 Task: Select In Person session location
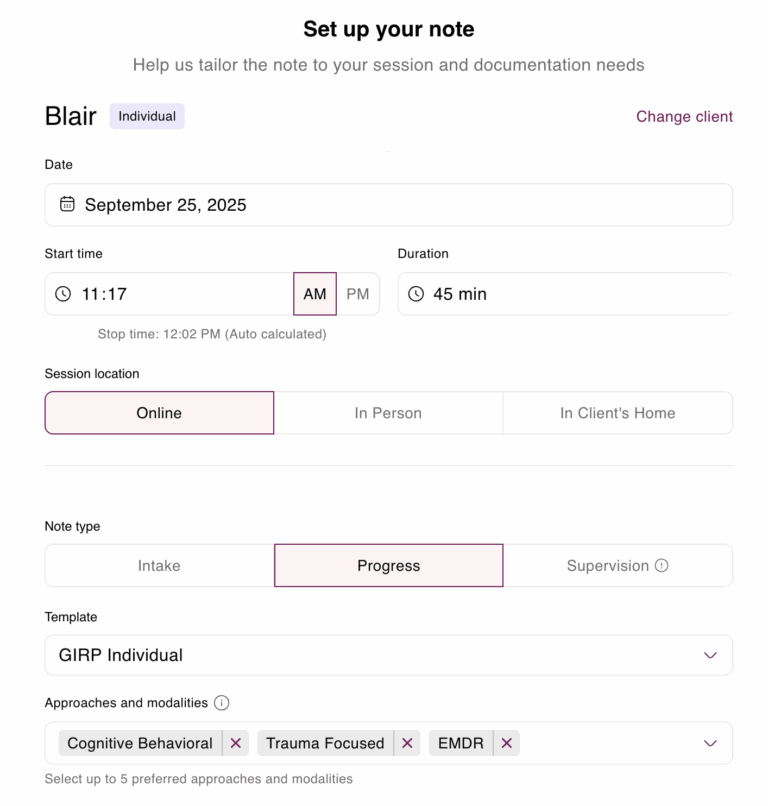tap(388, 412)
